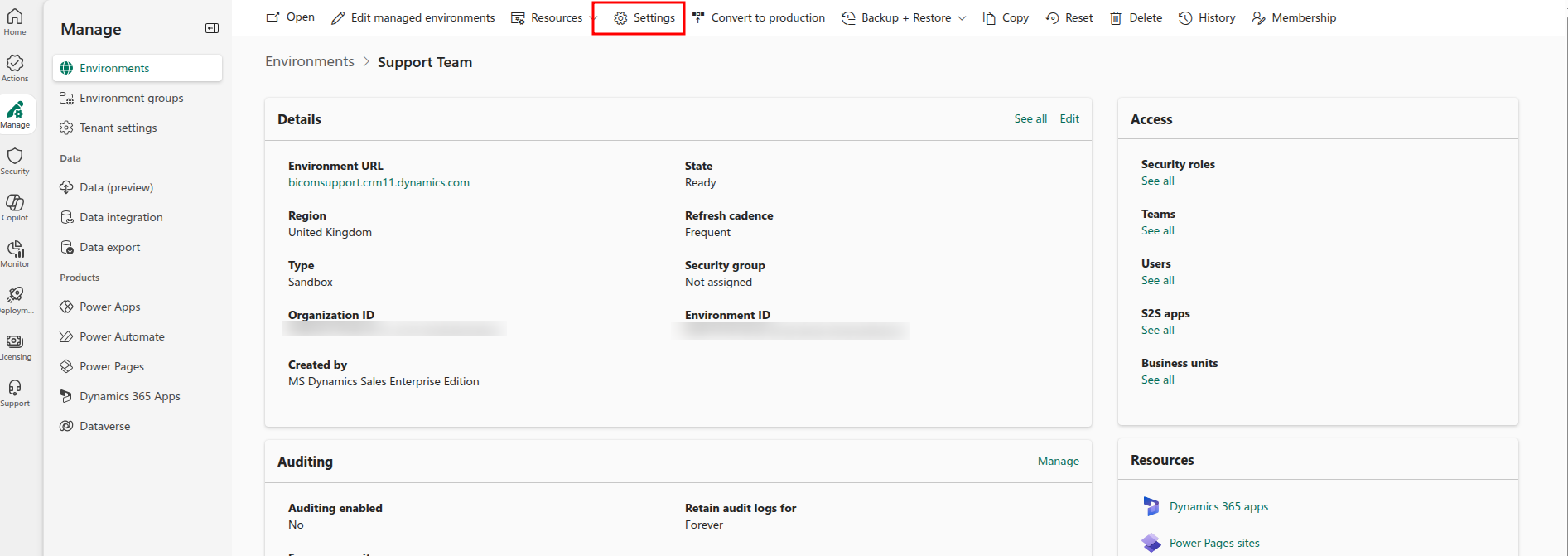Click the Type value Sandbox
The height and width of the screenshot is (556, 1568).
pyautogui.click(x=311, y=282)
